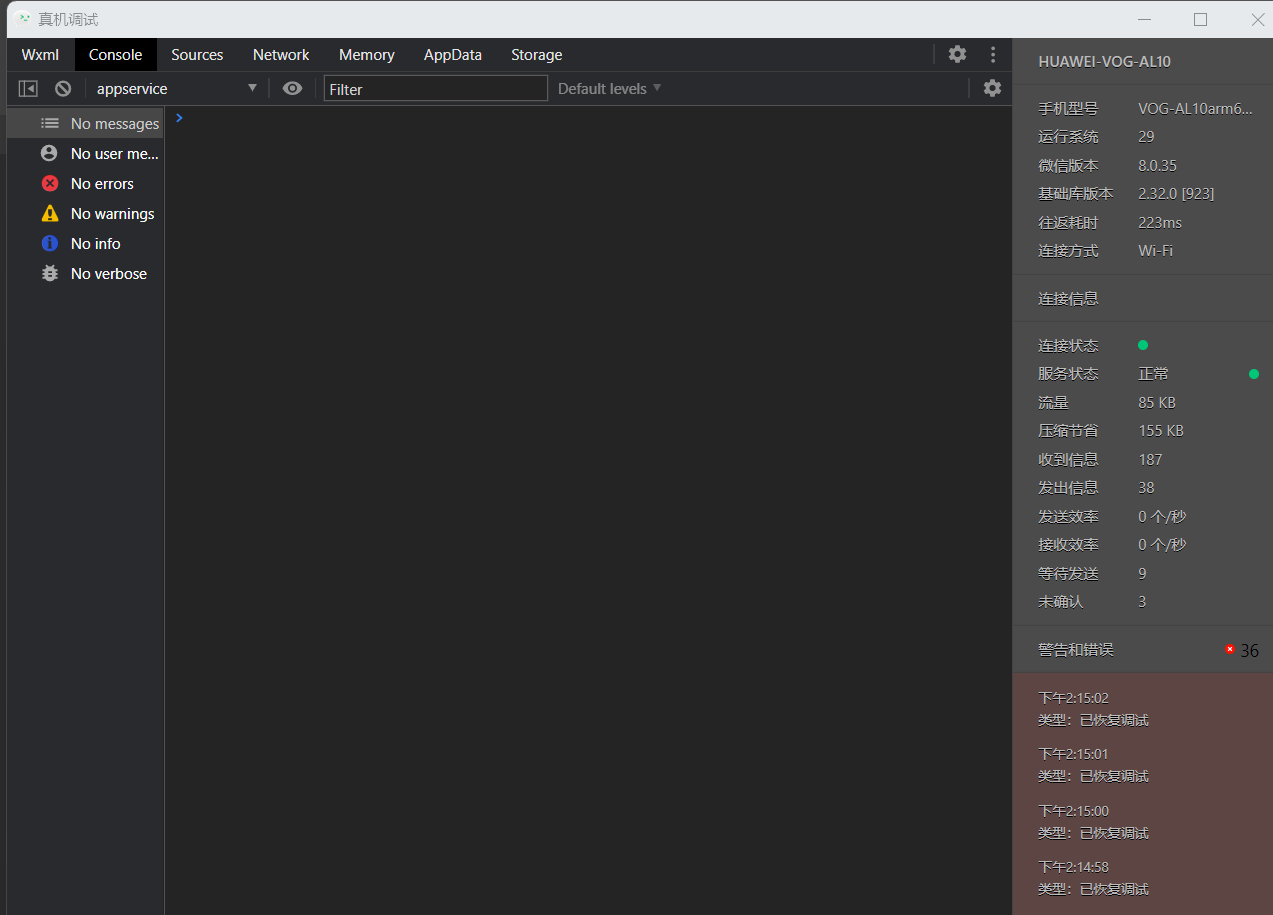Open the Default levels dropdown

(x=609, y=89)
